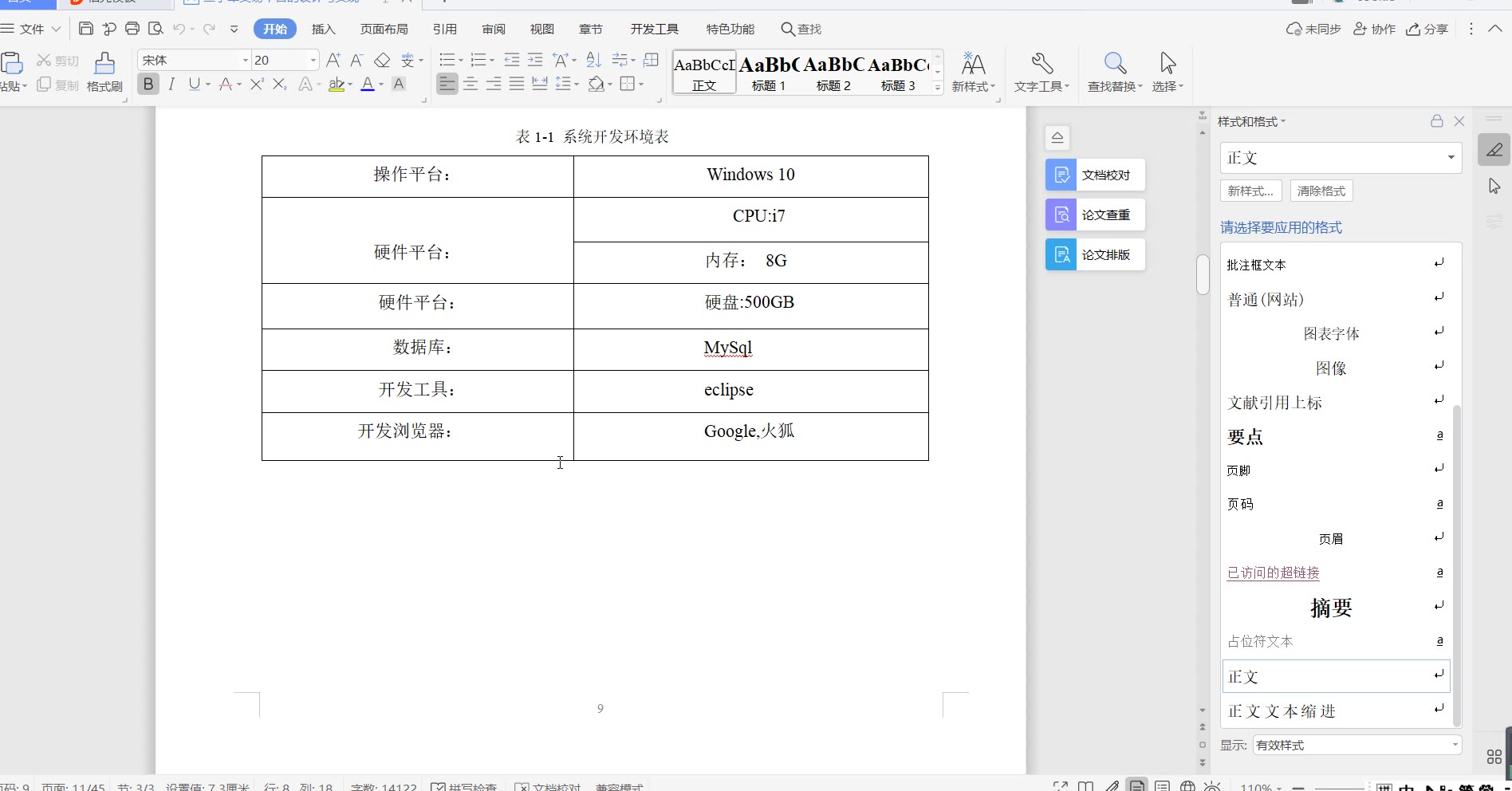Image resolution: width=1512 pixels, height=791 pixels.
Task: Expand the 显示 dropdown showing 有效样式
Action: point(1455,745)
